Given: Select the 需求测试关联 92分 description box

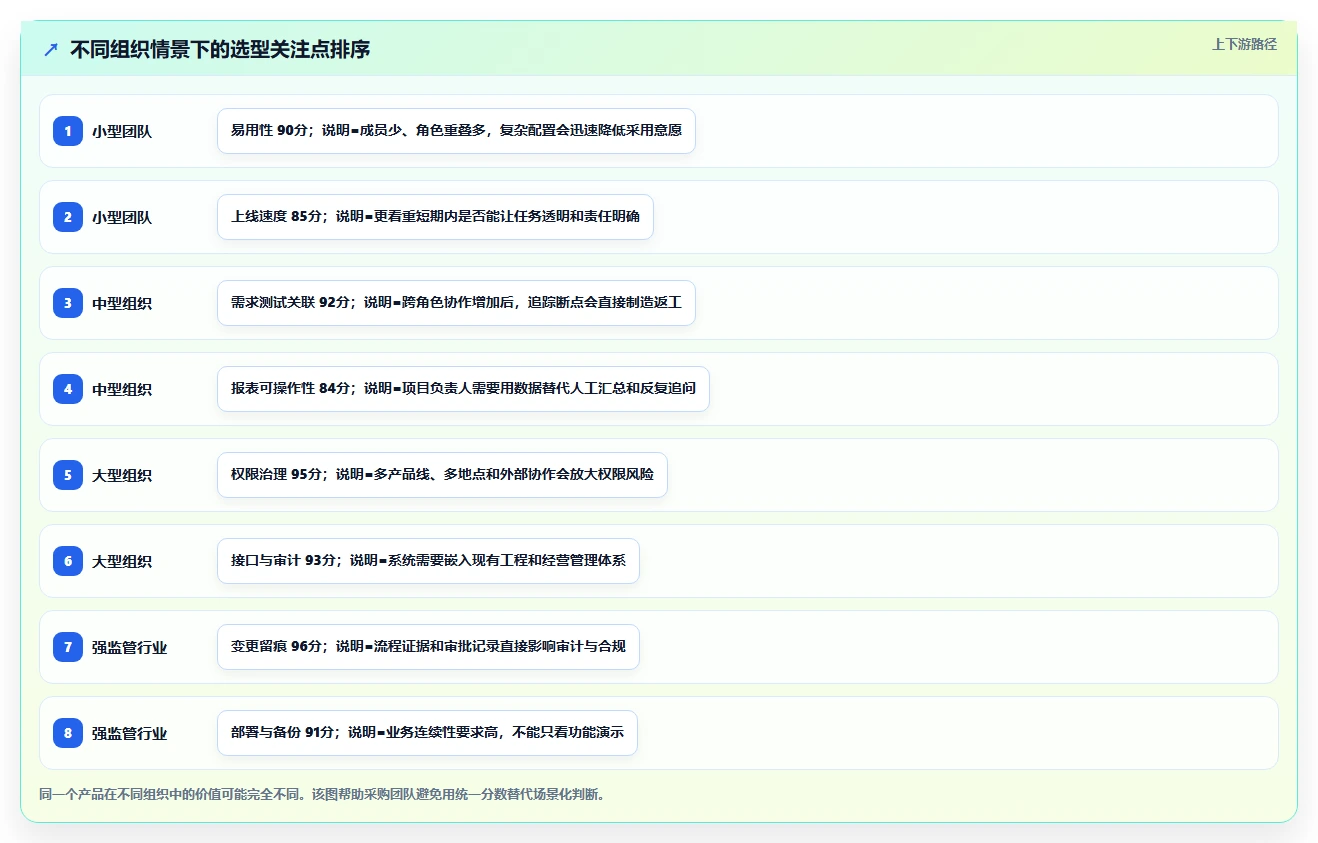Looking at the screenshot, I should (456, 303).
